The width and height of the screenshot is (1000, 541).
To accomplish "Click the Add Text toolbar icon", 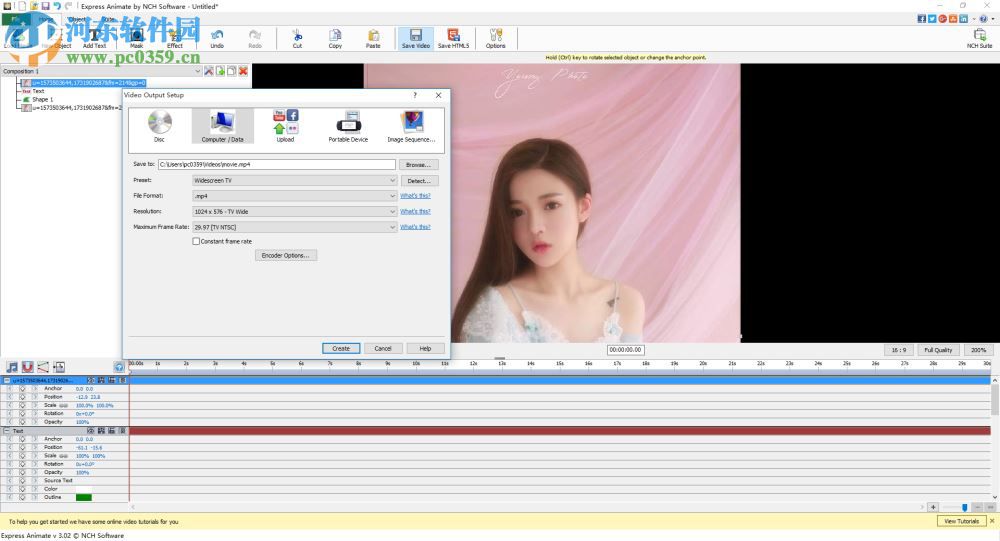I will 94,38.
